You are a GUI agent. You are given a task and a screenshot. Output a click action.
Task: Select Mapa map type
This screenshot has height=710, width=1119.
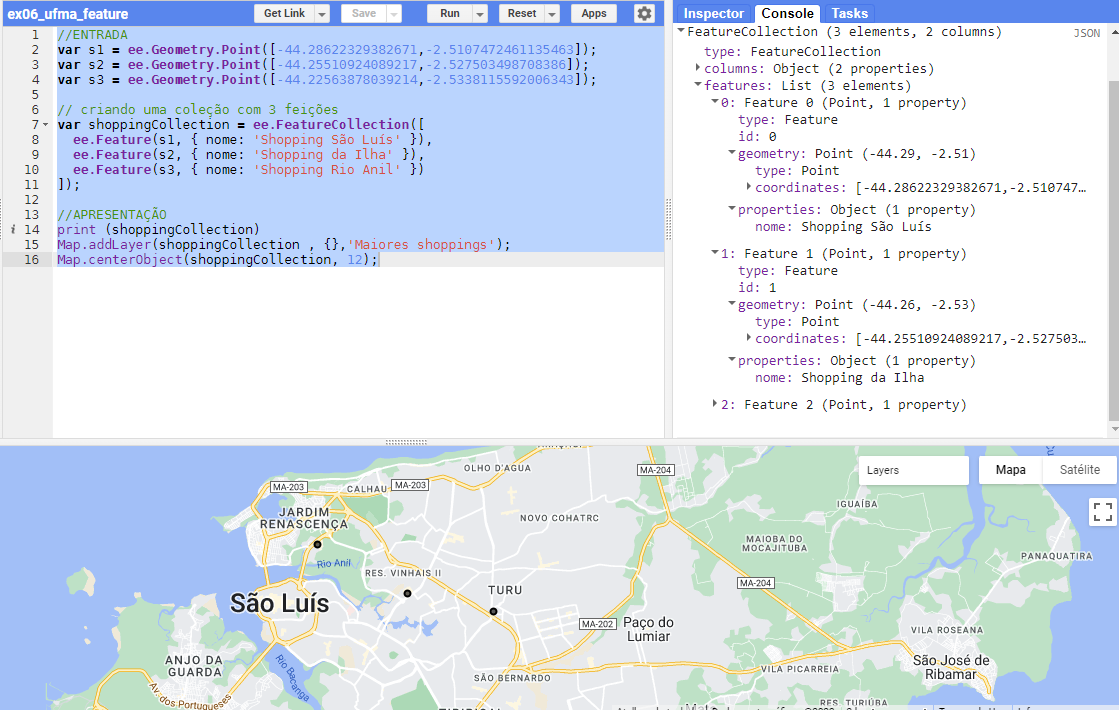click(1010, 470)
